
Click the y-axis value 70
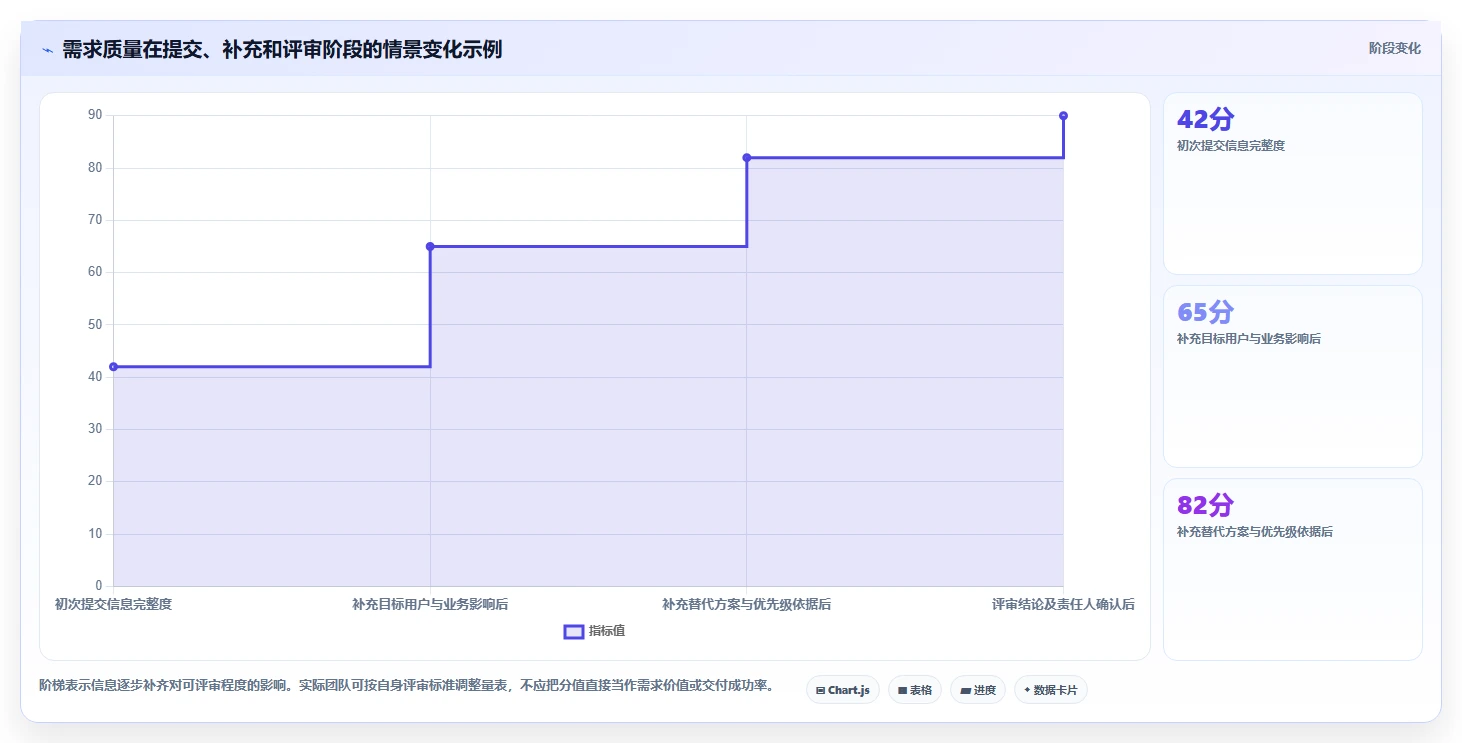(95, 220)
